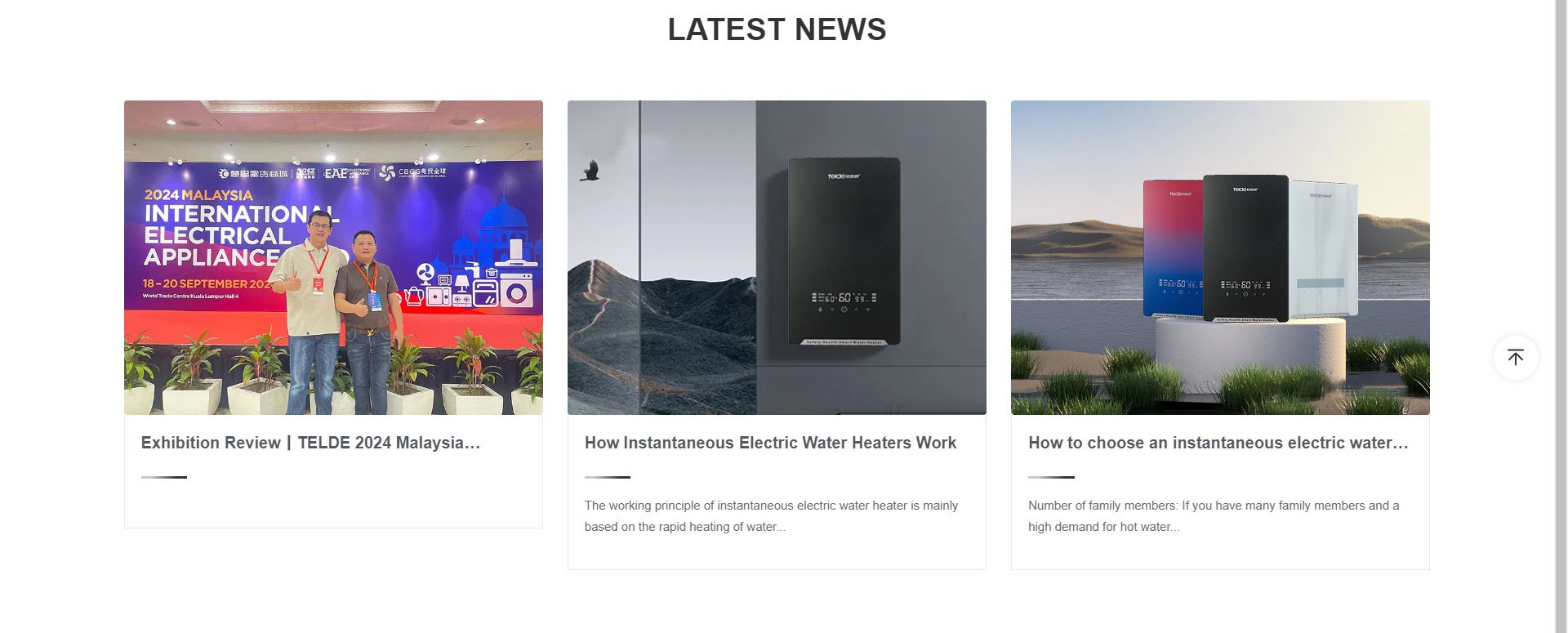
Task: Click the vertical page scrollbar
Action: pos(1561,316)
